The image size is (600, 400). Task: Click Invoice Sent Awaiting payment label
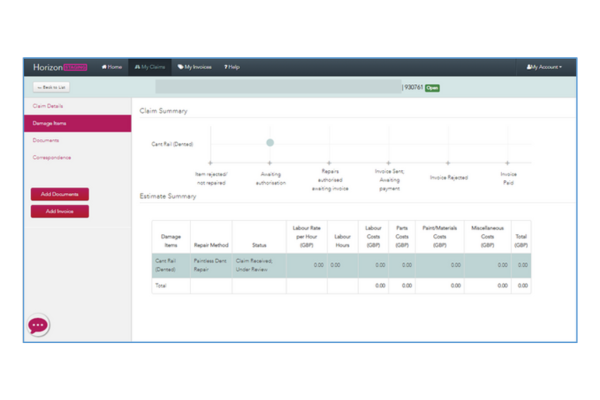click(390, 180)
